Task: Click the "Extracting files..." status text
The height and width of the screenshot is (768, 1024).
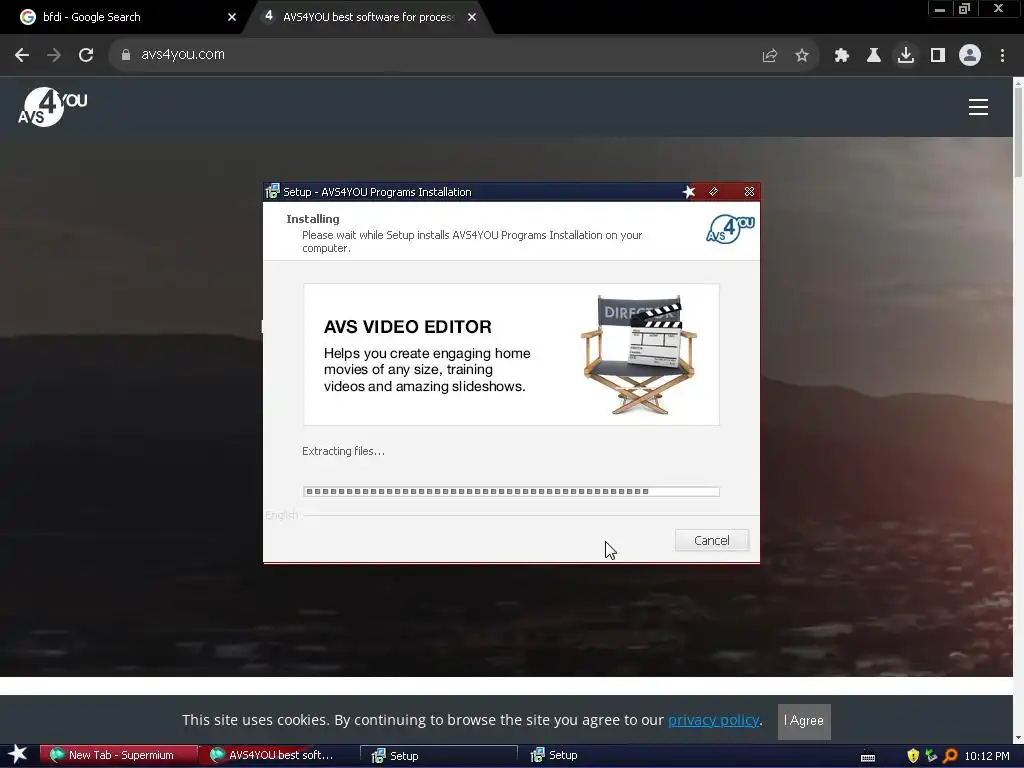Action: (x=344, y=451)
